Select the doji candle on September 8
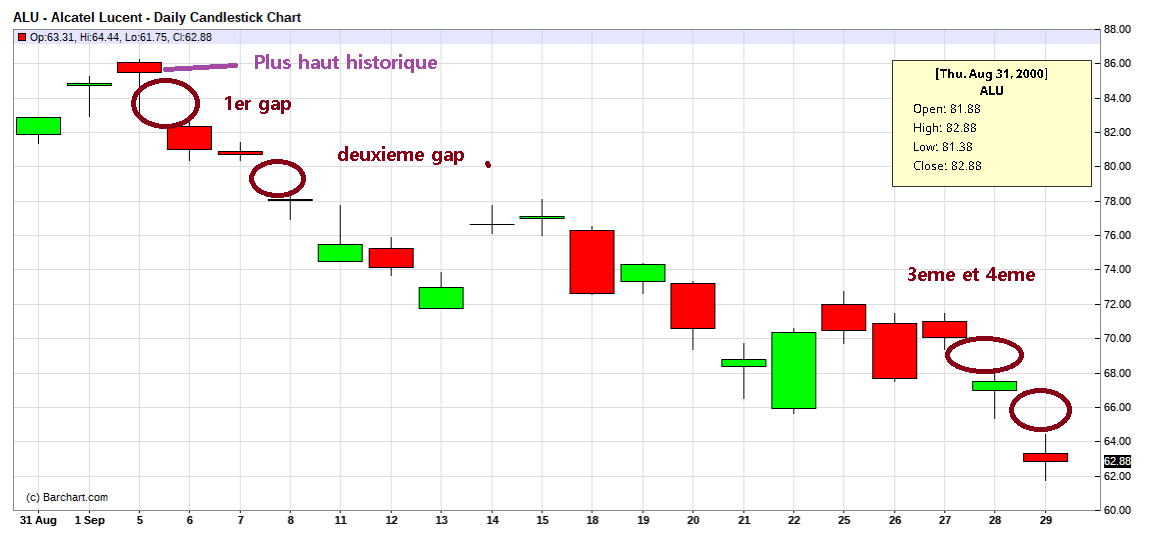The image size is (1152, 548). click(290, 200)
